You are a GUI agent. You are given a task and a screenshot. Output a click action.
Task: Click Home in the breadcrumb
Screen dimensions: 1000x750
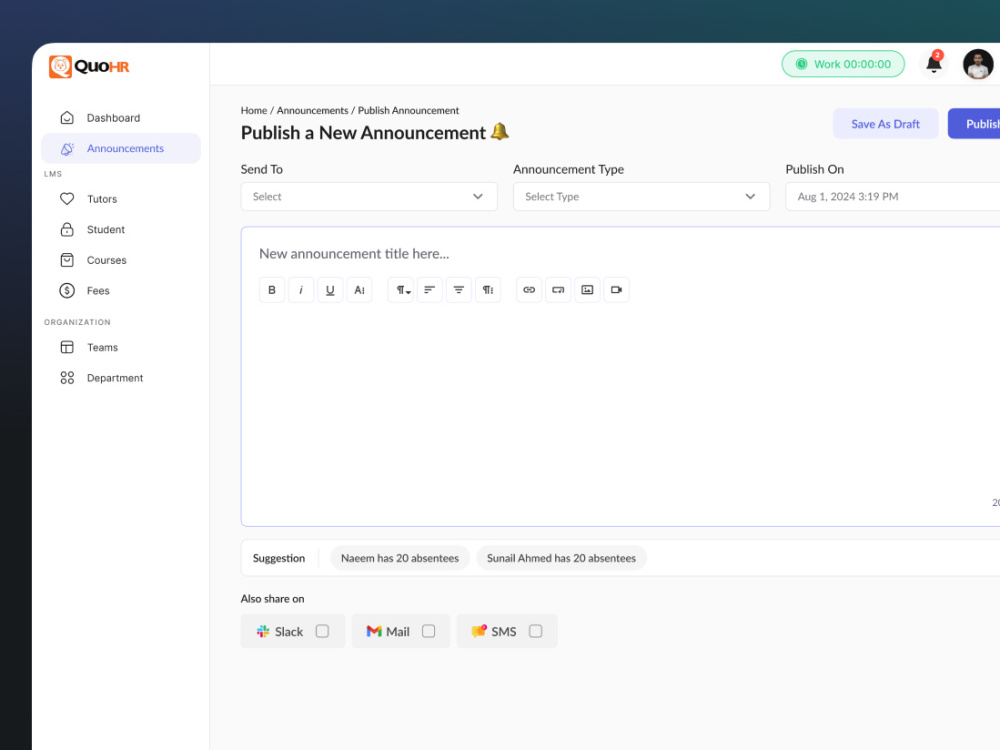click(x=254, y=110)
